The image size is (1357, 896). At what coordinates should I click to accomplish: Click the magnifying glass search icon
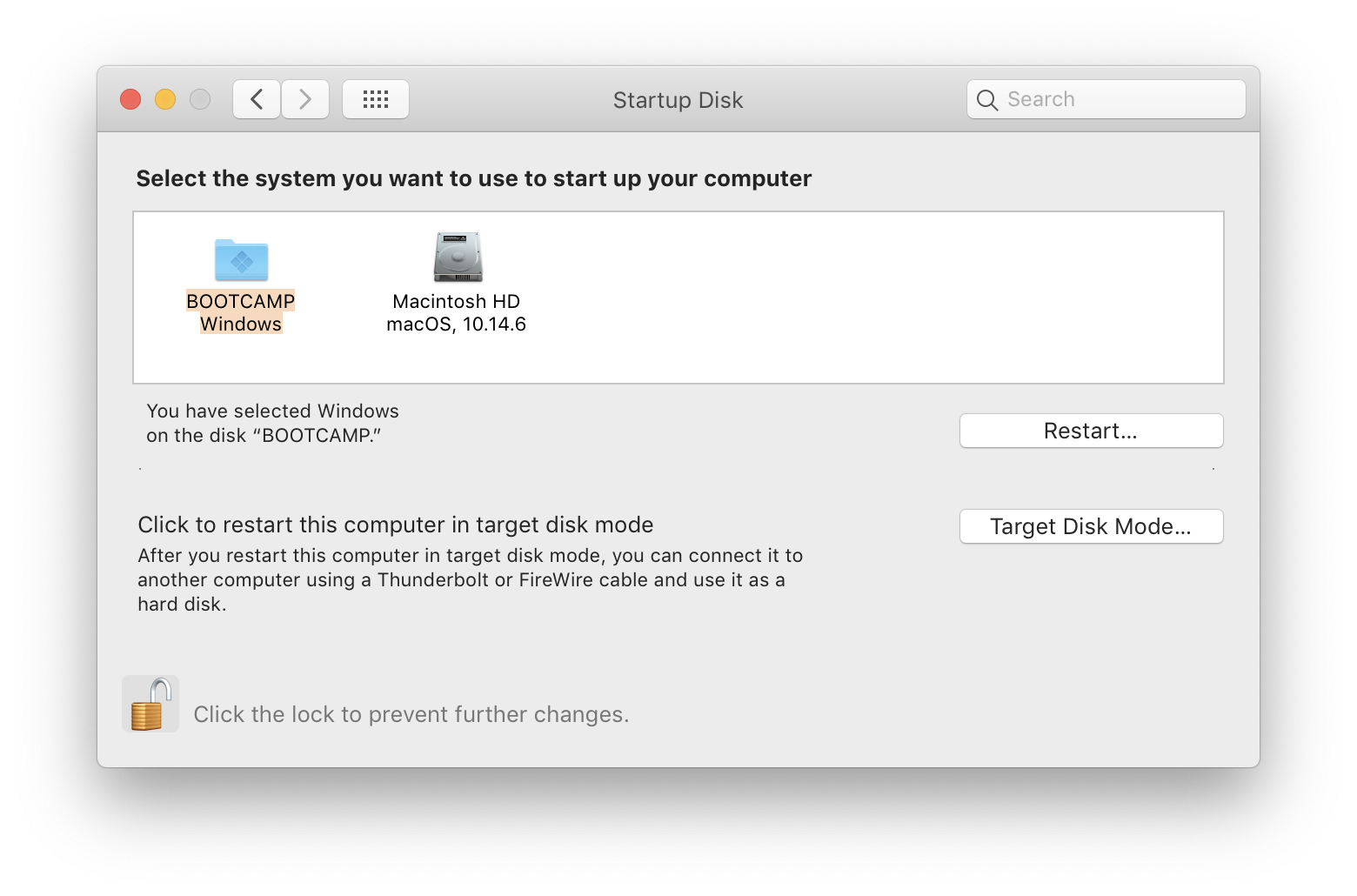(x=986, y=100)
